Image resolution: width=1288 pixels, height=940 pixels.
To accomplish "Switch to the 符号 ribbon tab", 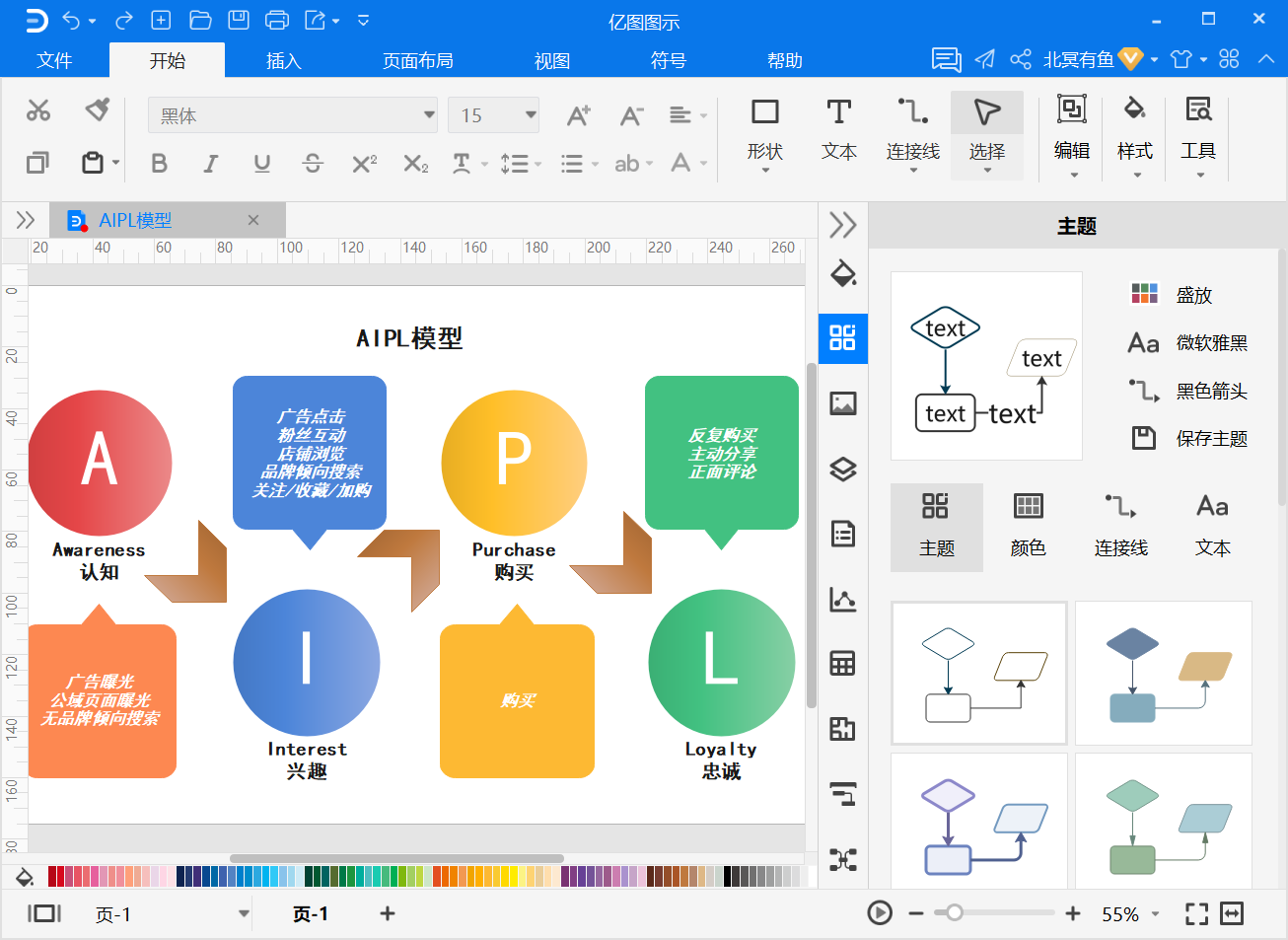I will [668, 60].
